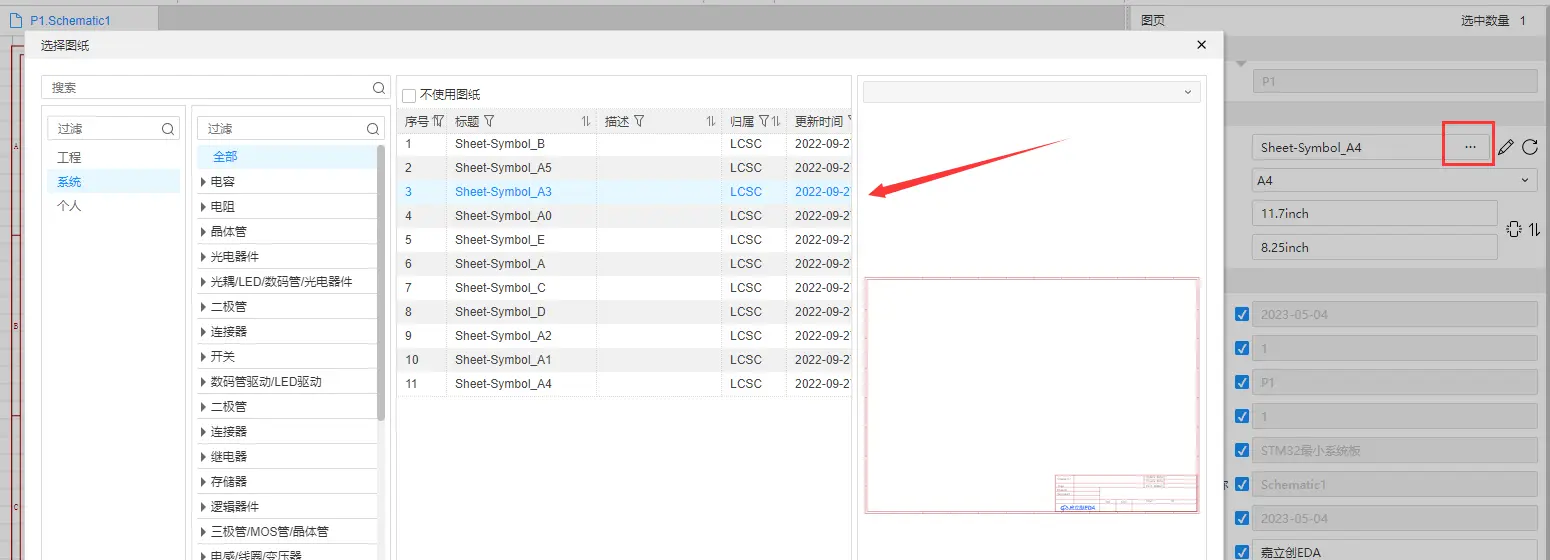Open the A4 paper size dropdown
The height and width of the screenshot is (560, 1550).
pos(1394,180)
